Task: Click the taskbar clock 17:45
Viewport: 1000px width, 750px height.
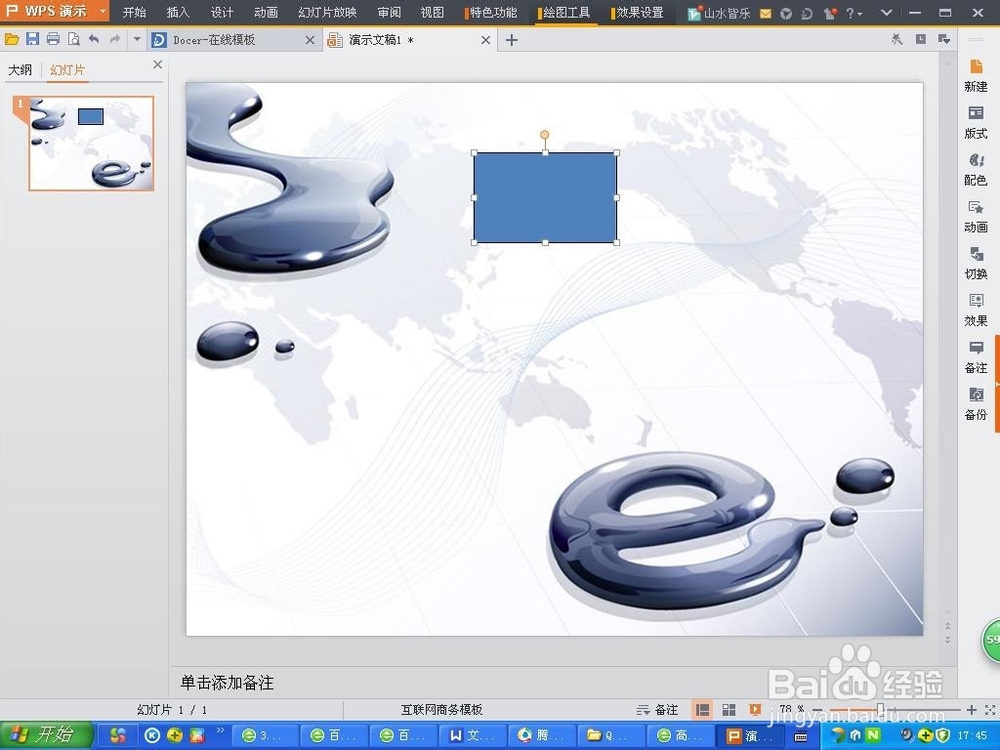Action: point(973,735)
